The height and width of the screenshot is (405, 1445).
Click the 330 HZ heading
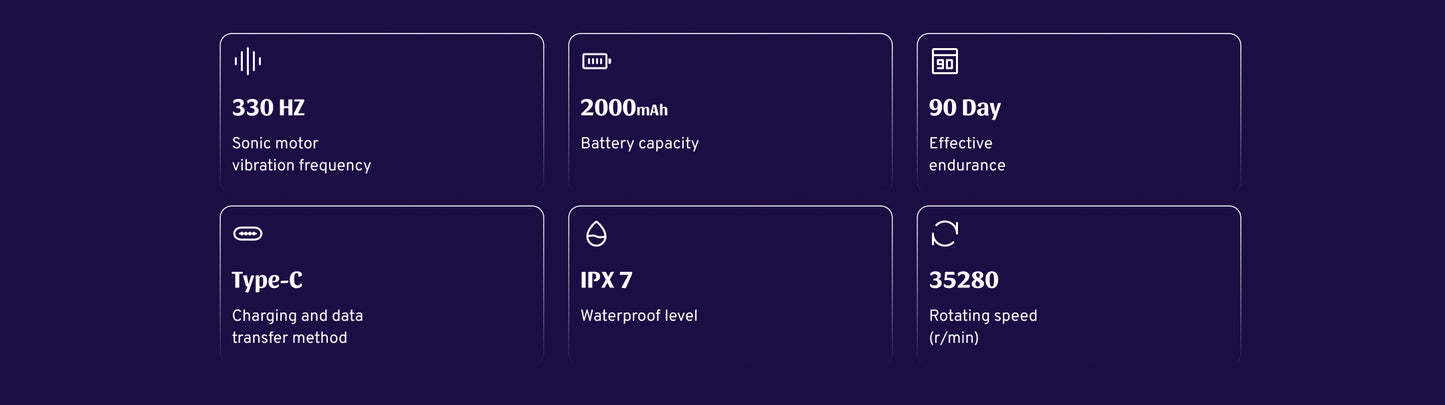[268, 108]
